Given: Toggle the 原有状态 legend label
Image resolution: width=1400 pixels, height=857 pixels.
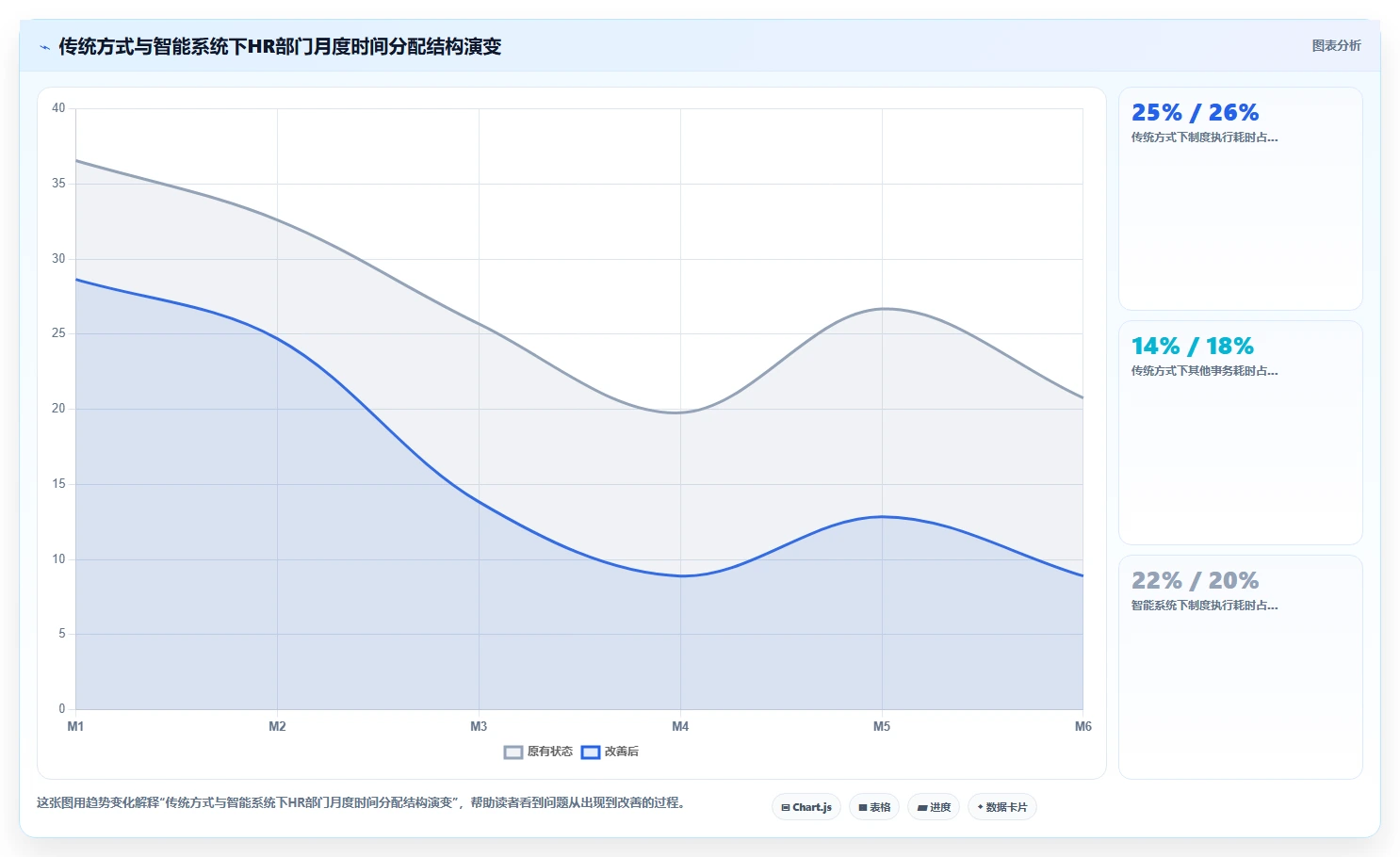Looking at the screenshot, I should click(550, 752).
